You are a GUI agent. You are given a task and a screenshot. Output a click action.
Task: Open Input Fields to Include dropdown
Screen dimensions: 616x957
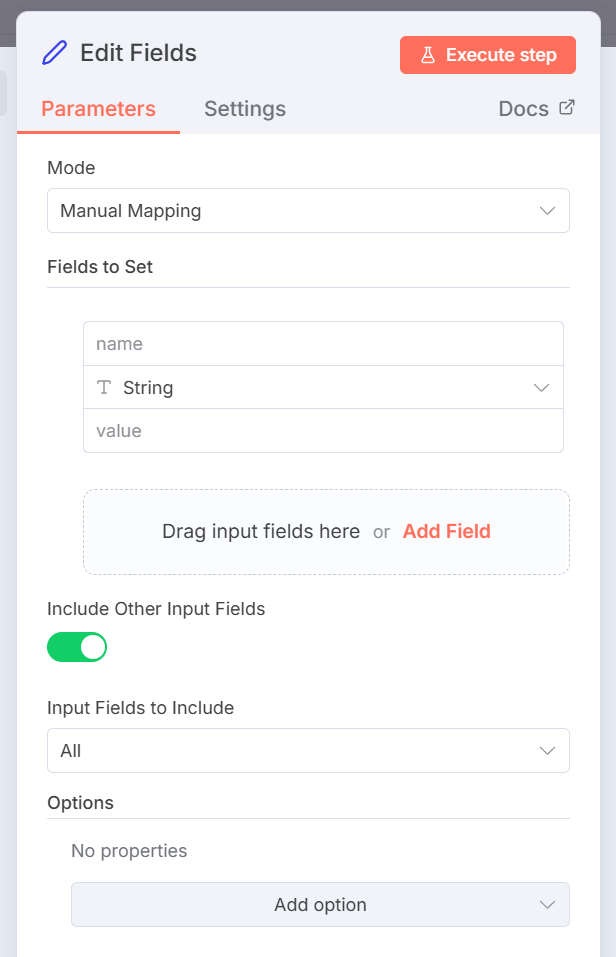coord(308,751)
